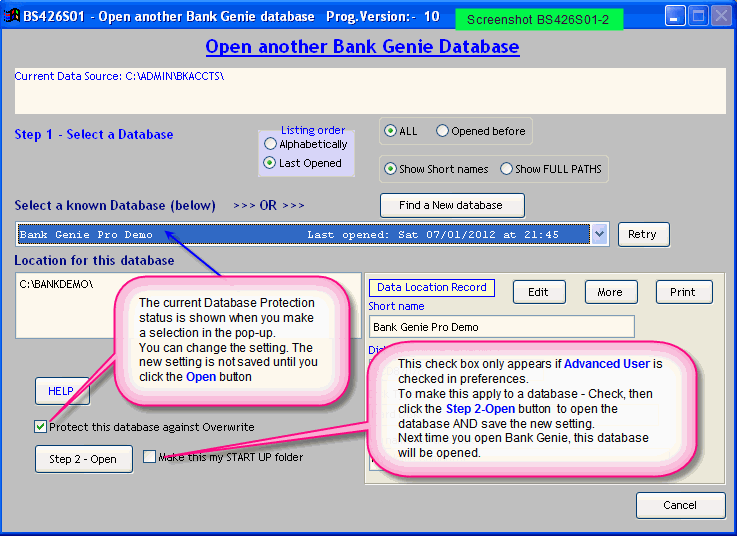
Task: Open HELP for this screen
Action: click(x=62, y=391)
